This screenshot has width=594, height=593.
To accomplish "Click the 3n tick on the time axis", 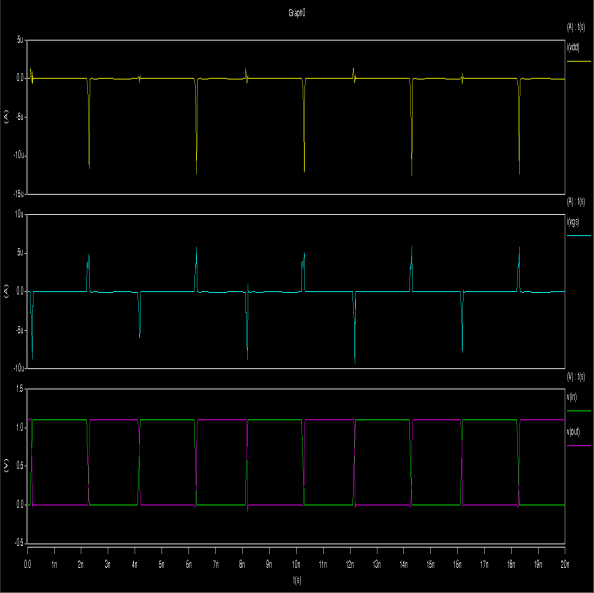I will pos(108,564).
